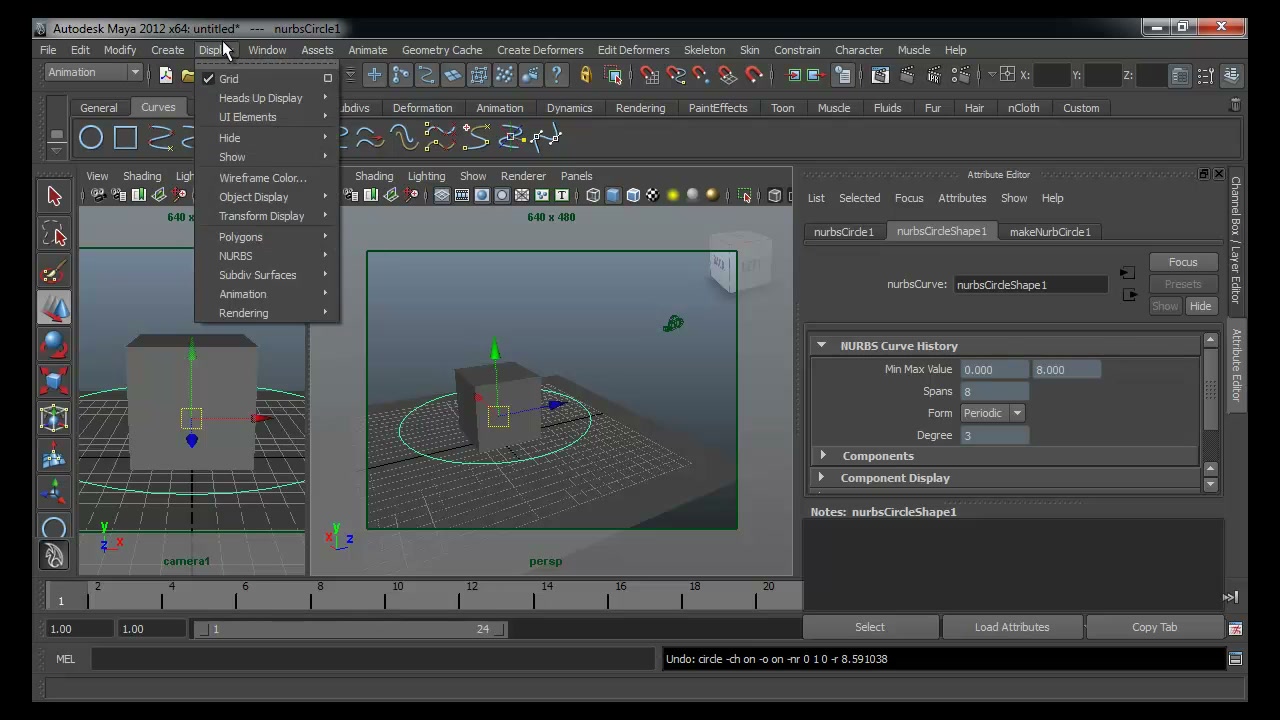1280x720 pixels.
Task: Collapse the NURBS Curve History section
Action: pos(821,346)
